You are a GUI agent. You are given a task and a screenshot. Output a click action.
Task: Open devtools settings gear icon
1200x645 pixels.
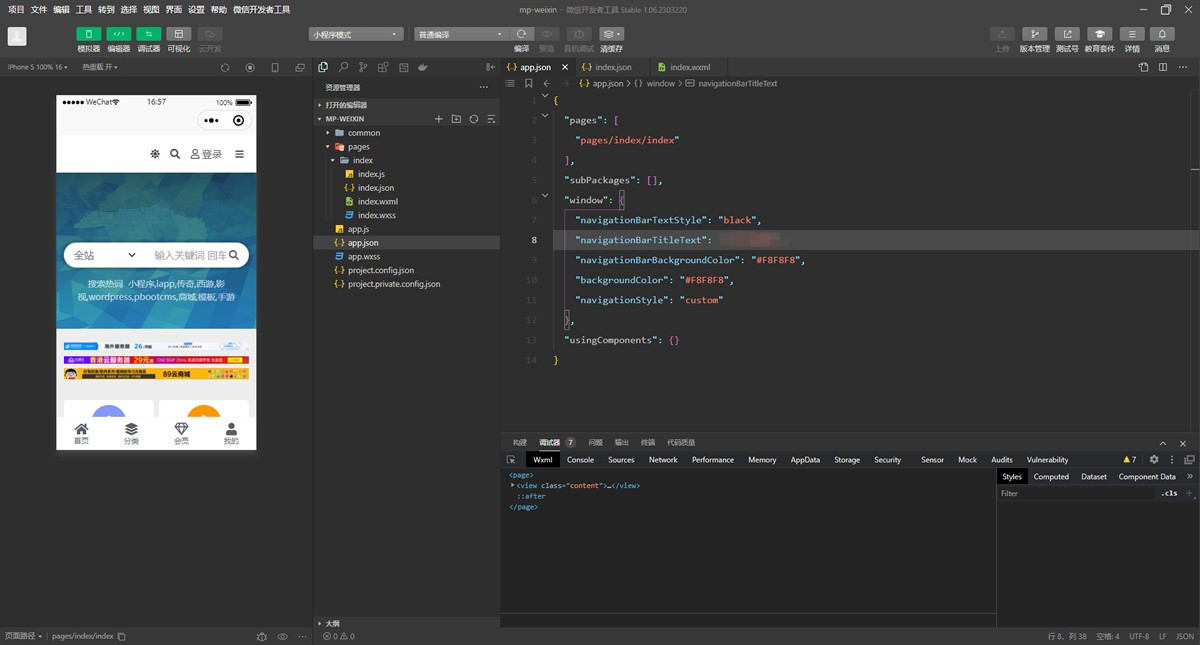coord(1153,460)
